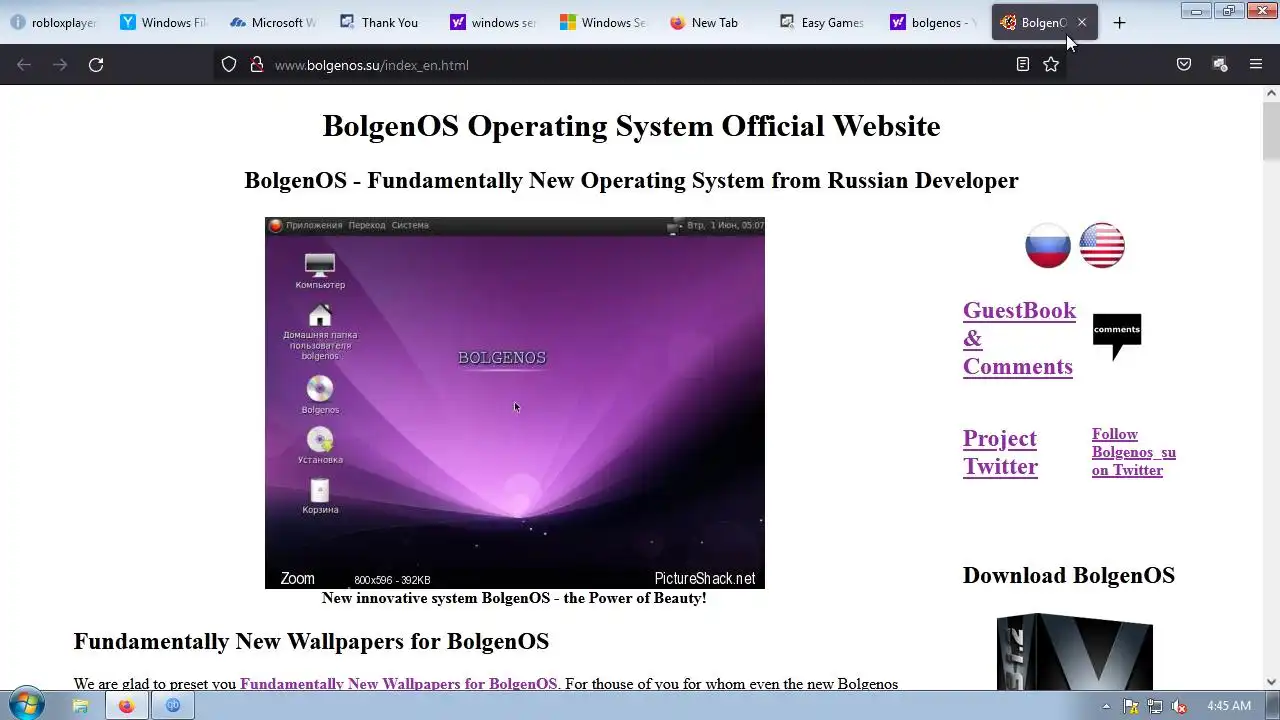Viewport: 1280px width, 720px height.
Task: Click the blue round app taskbar icon
Action: click(173, 705)
